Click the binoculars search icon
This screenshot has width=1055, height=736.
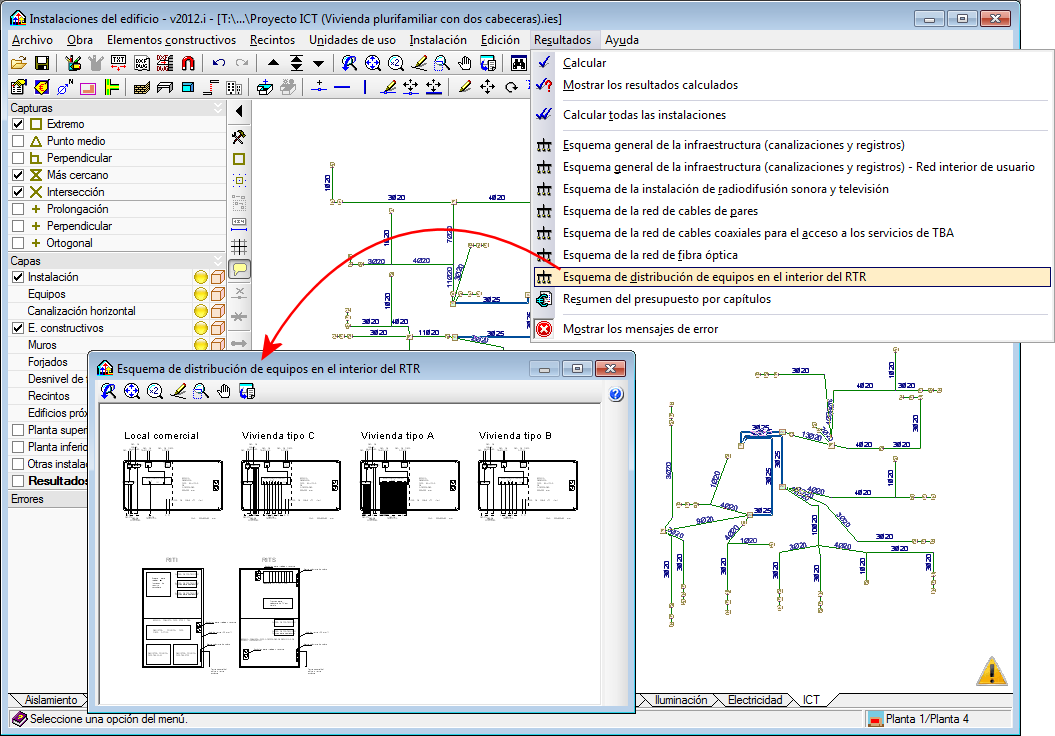pos(519,63)
